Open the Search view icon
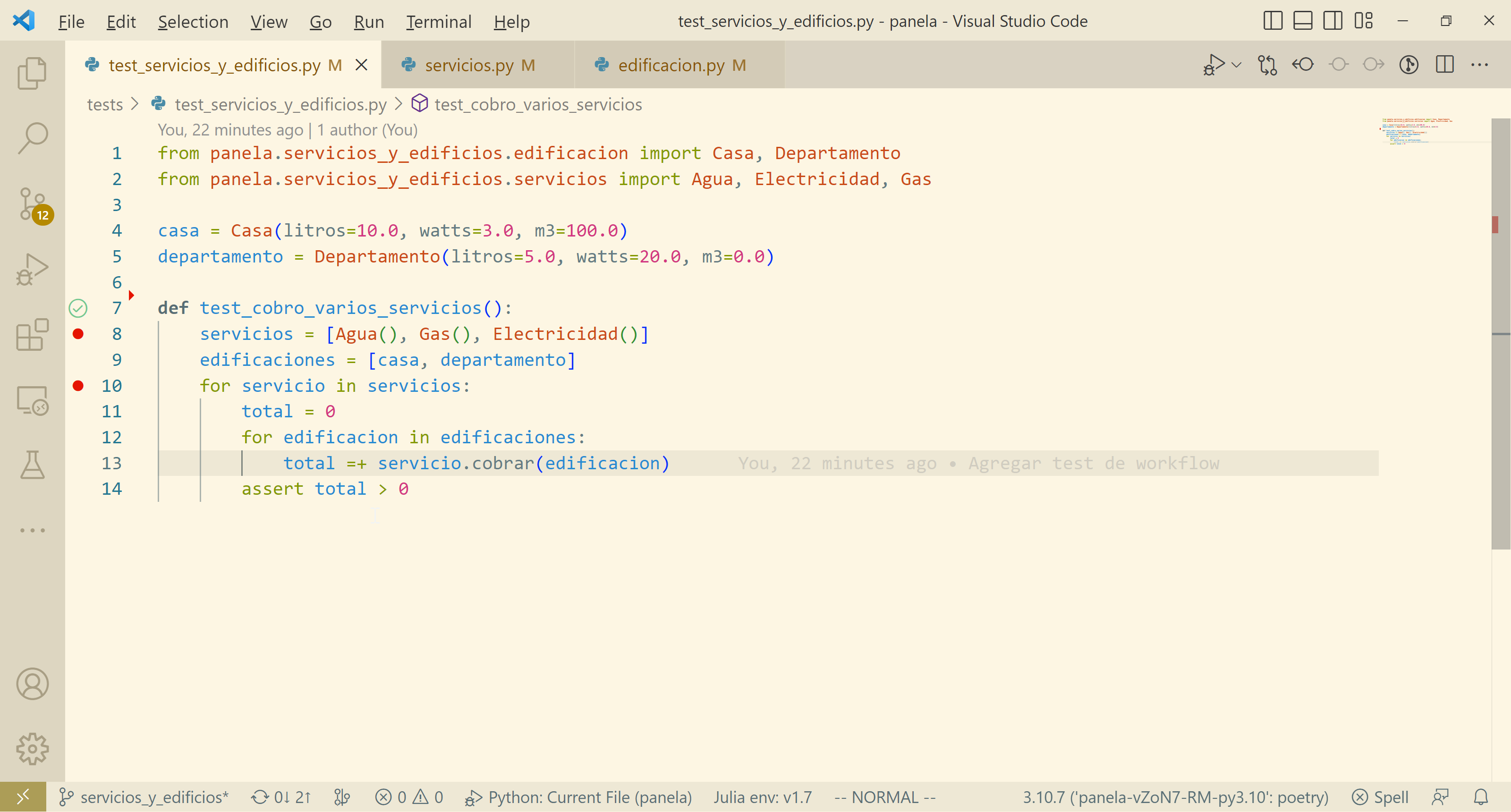This screenshot has height=812, width=1511. click(32, 138)
